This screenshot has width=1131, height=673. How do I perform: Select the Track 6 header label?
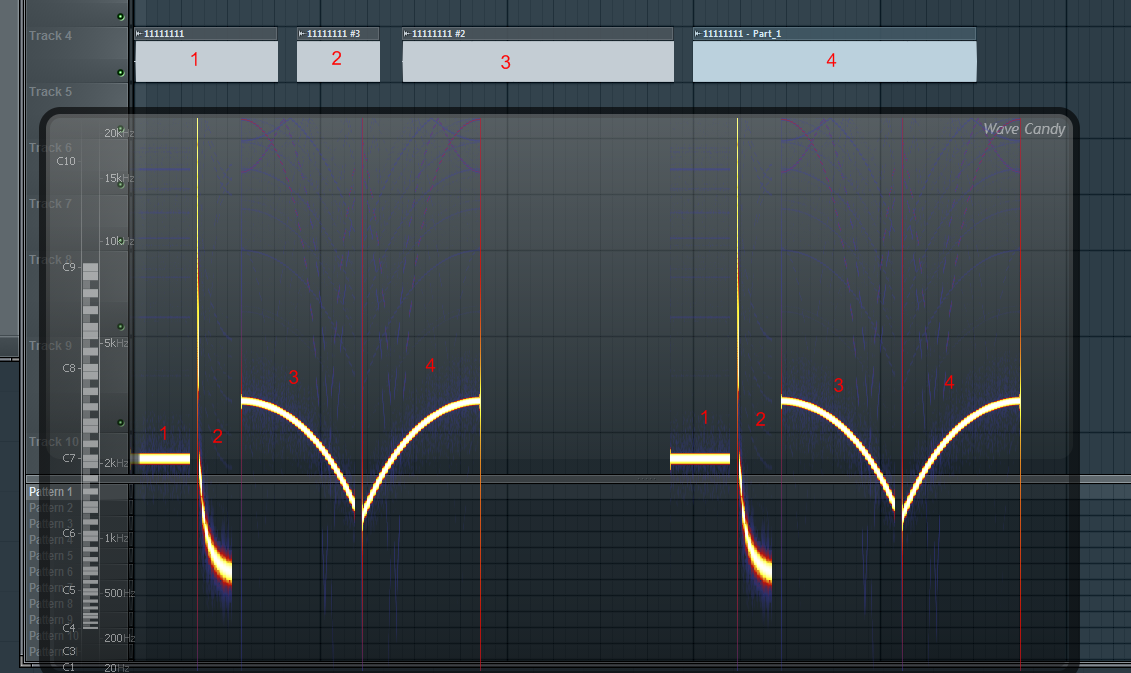(50, 148)
